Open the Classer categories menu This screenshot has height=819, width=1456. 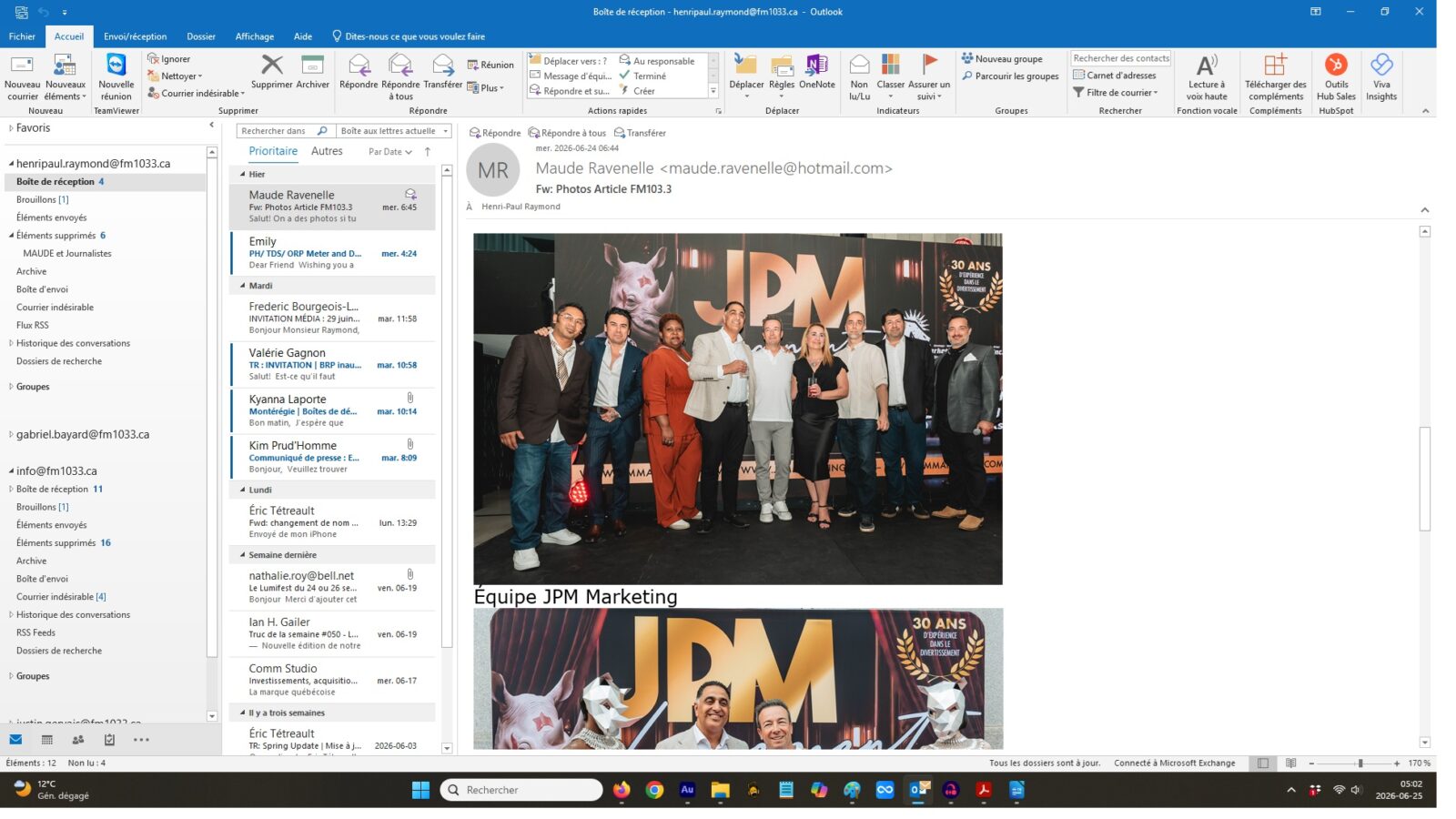coord(891,76)
